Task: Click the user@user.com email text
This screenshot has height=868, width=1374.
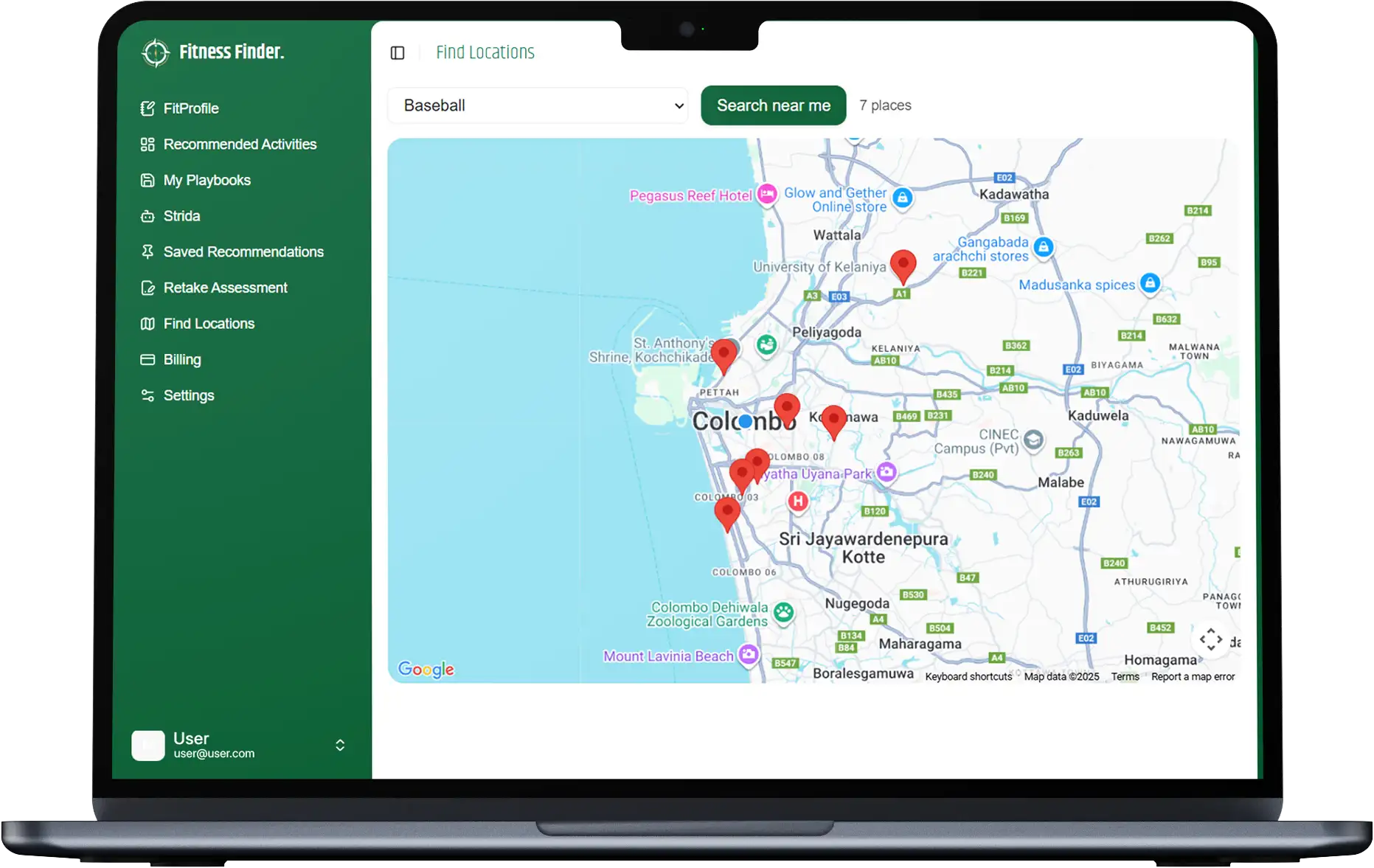Action: [214, 754]
